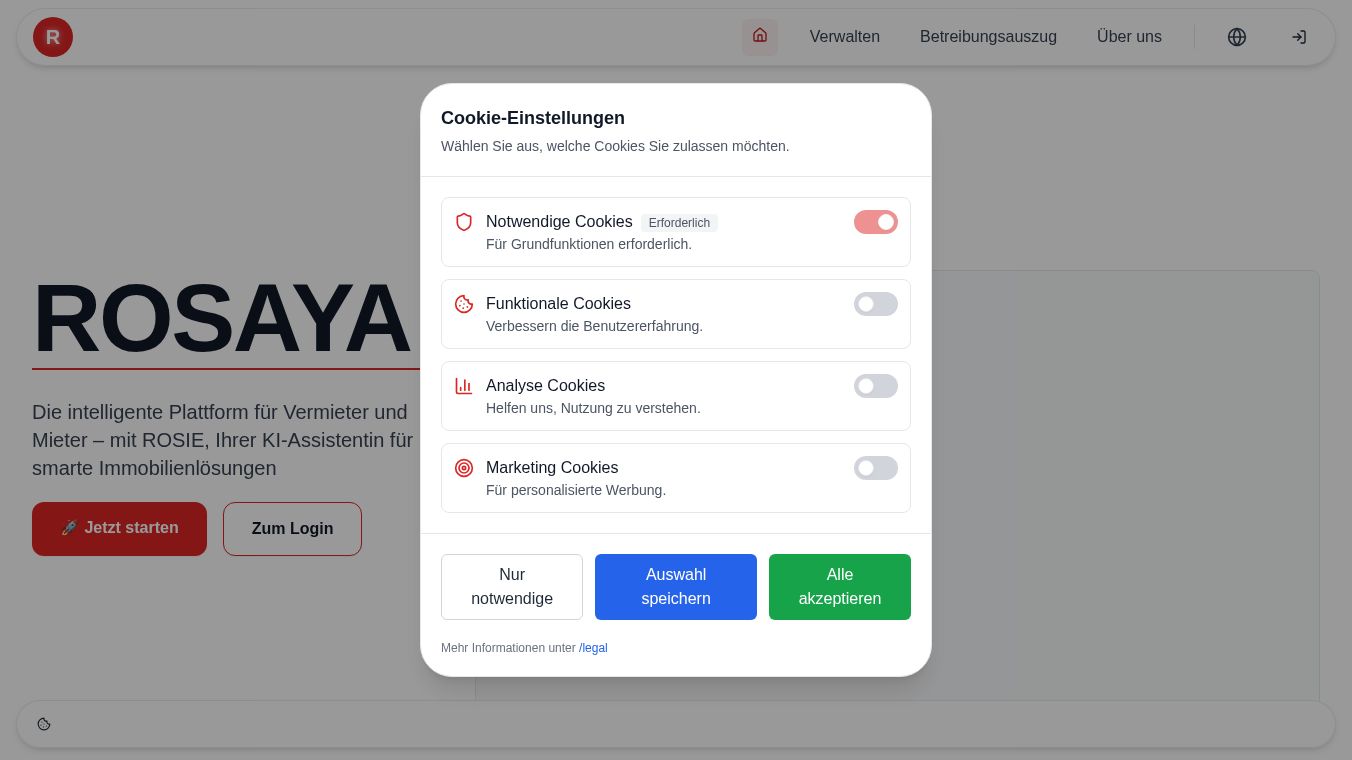This screenshot has width=1352, height=760.
Task: Click the red ROSAYA R logo
Action: coord(53,37)
